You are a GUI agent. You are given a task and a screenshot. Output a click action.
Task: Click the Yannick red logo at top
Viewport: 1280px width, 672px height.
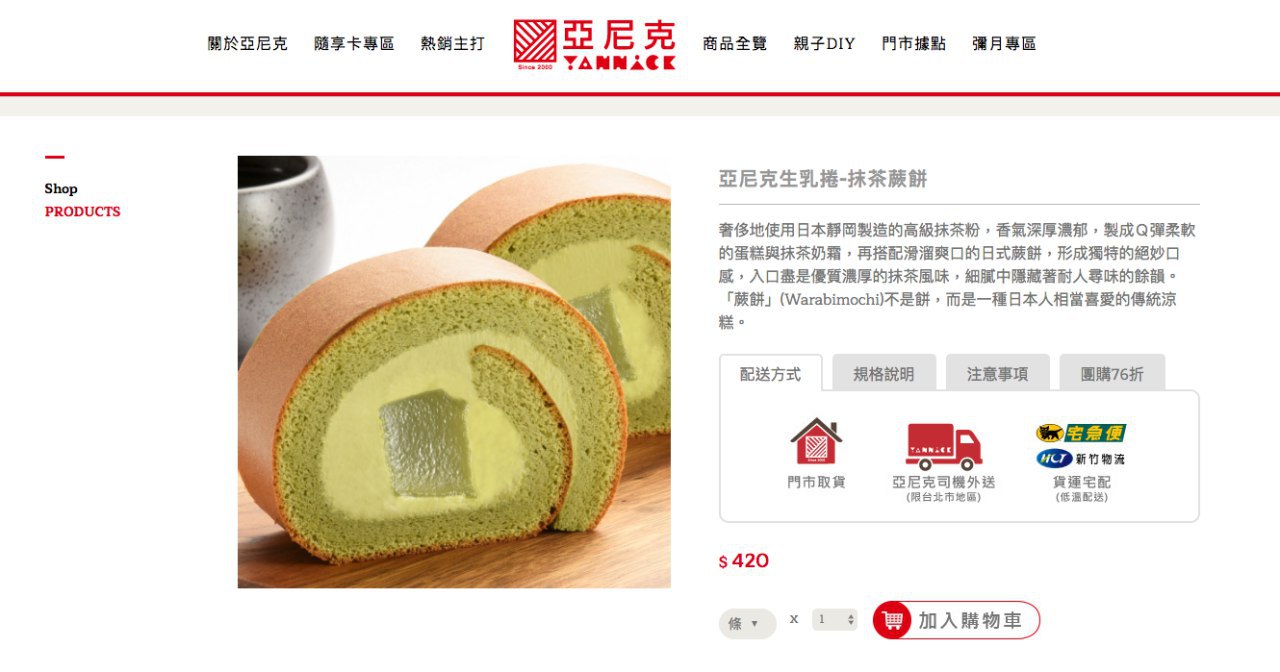click(594, 45)
